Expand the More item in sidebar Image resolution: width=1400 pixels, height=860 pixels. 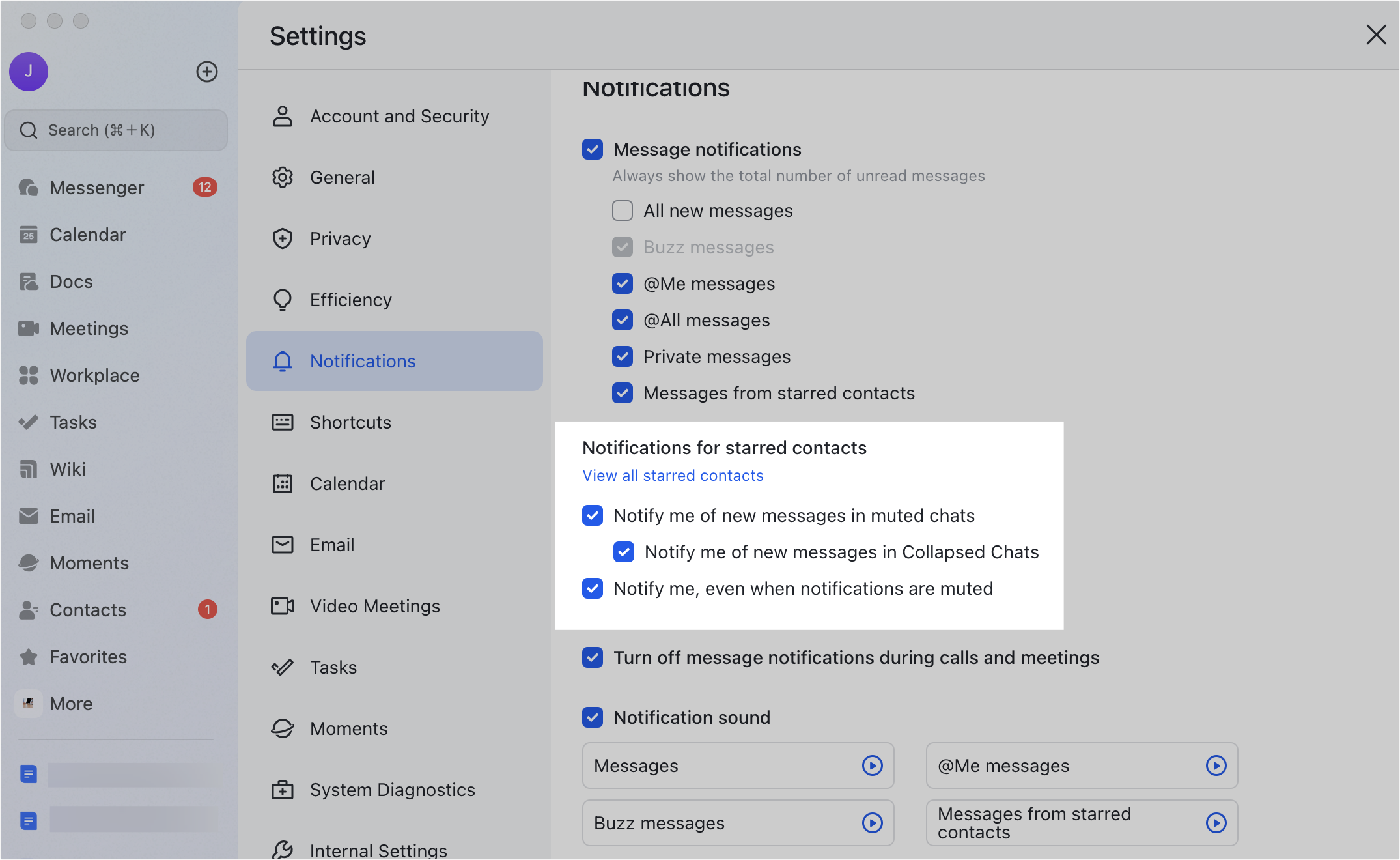tap(71, 704)
